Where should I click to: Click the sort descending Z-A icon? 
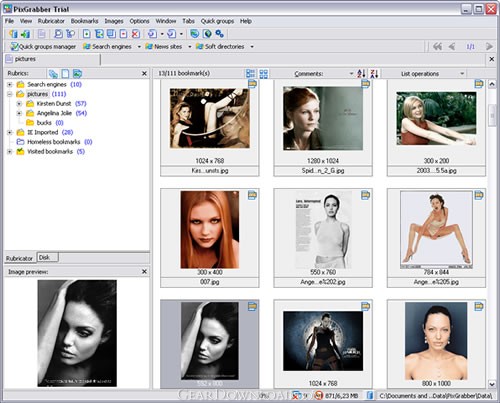374,74
